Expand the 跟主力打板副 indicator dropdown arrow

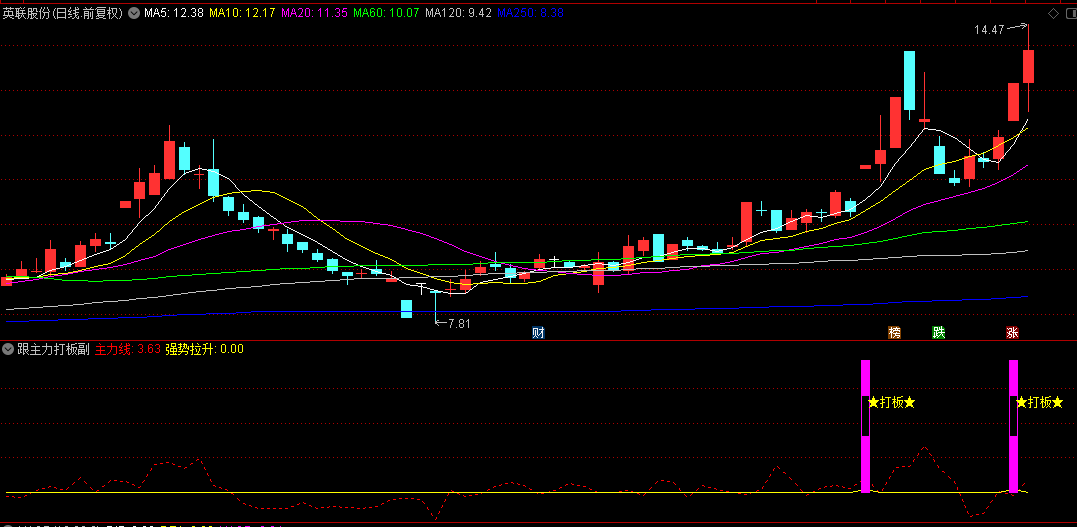8,349
